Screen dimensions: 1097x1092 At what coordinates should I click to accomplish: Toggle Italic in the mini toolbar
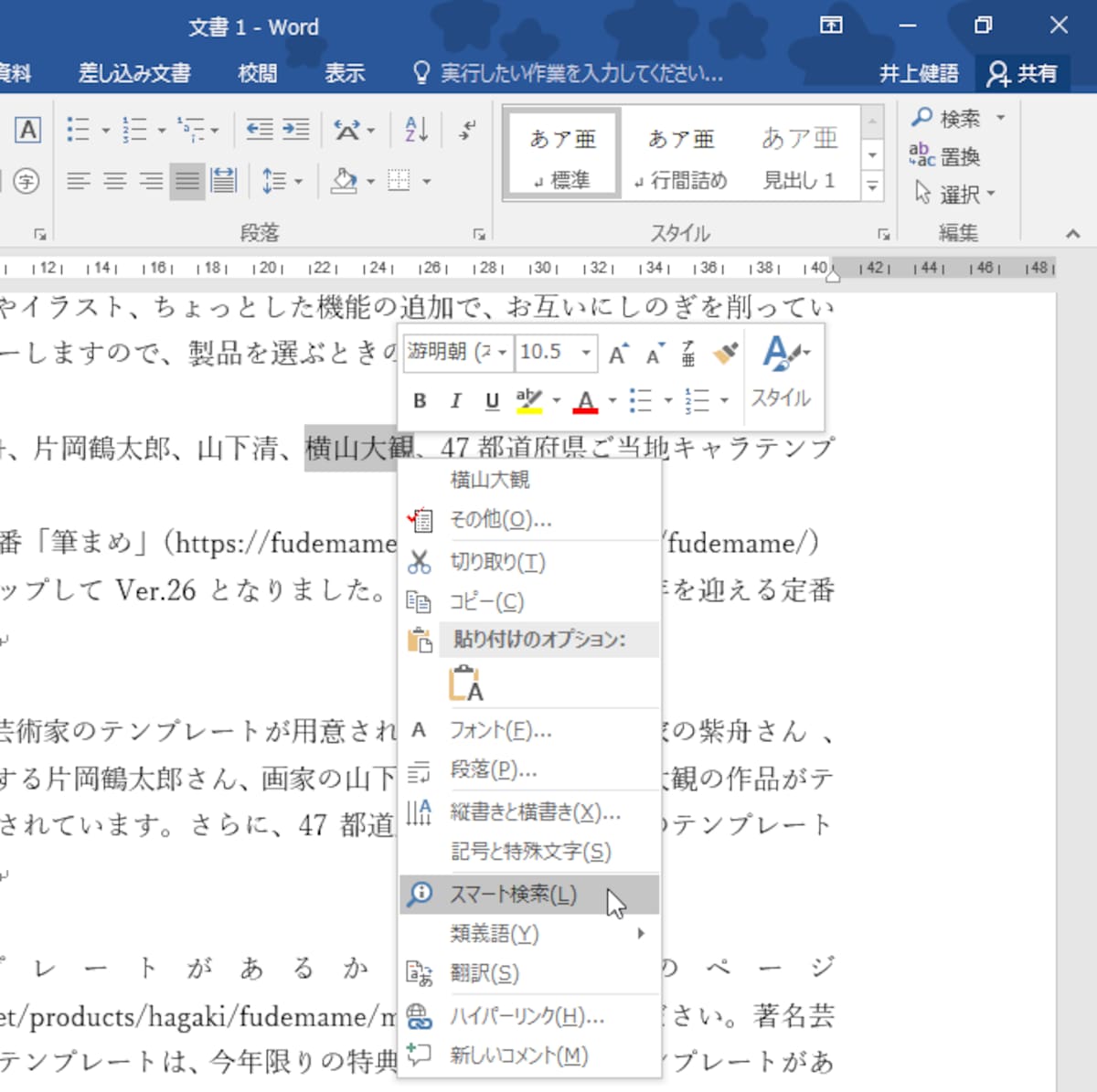455,400
